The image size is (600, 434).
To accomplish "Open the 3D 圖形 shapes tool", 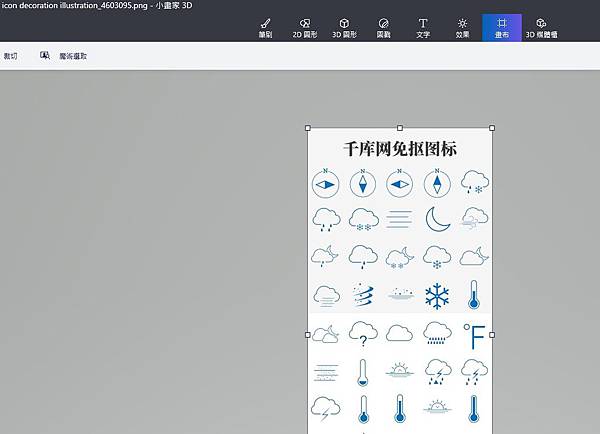I will [x=344, y=28].
